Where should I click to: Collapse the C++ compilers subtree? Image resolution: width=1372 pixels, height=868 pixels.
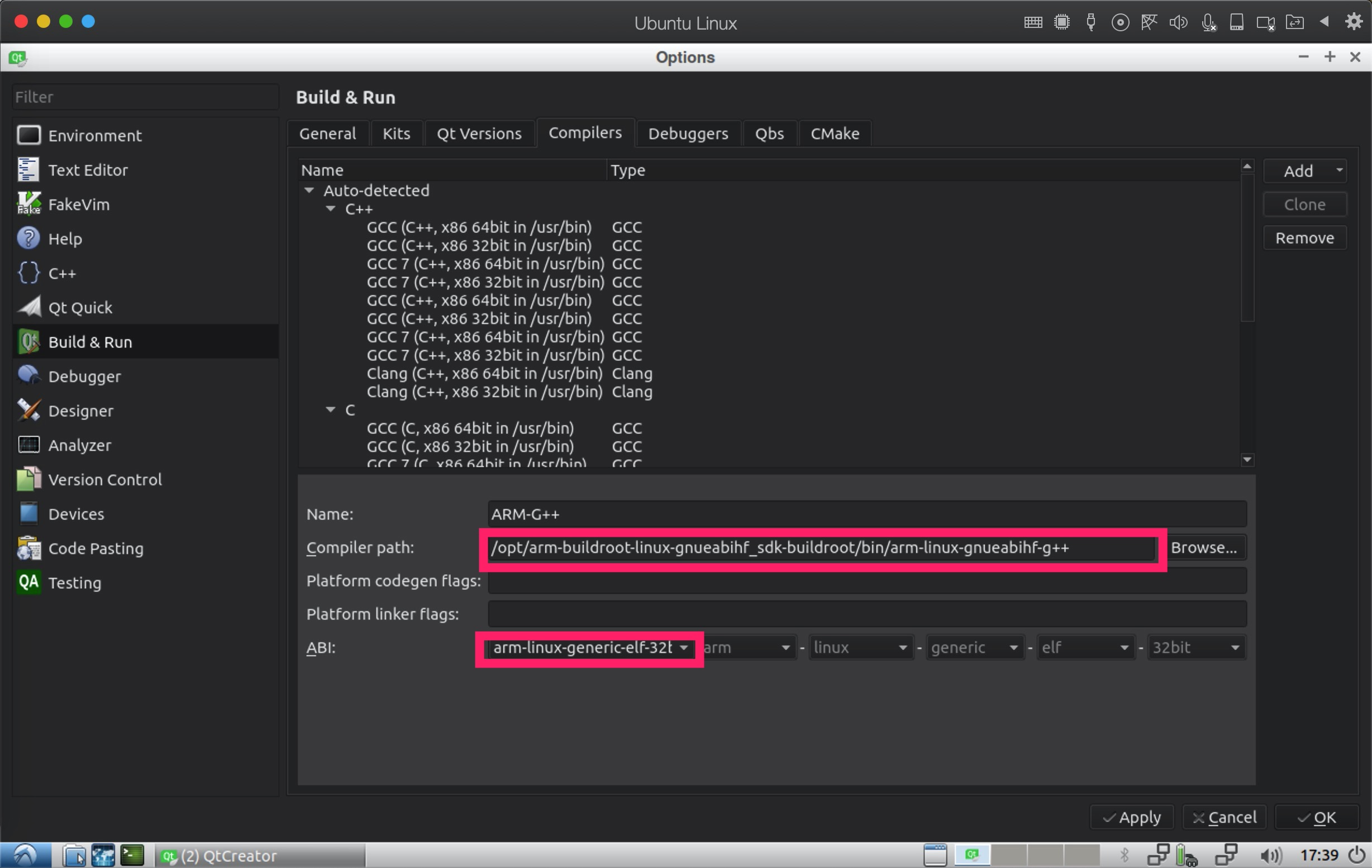pos(331,209)
